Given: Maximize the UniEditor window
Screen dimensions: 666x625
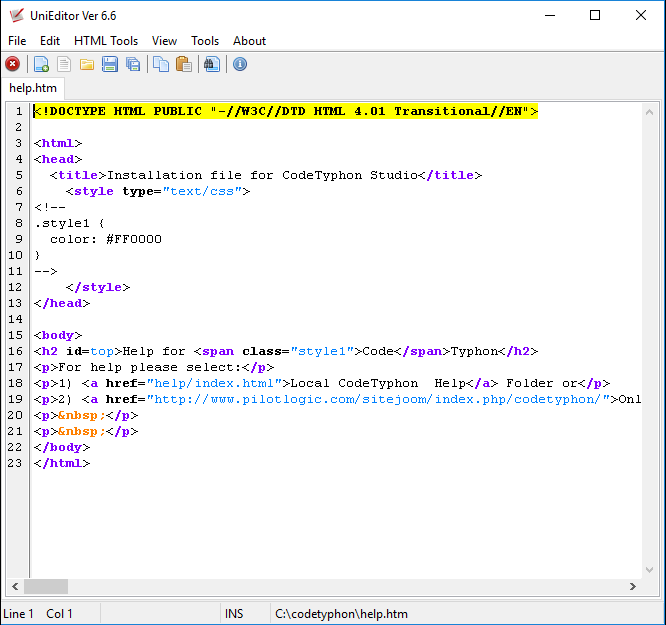Looking at the screenshot, I should (595, 15).
